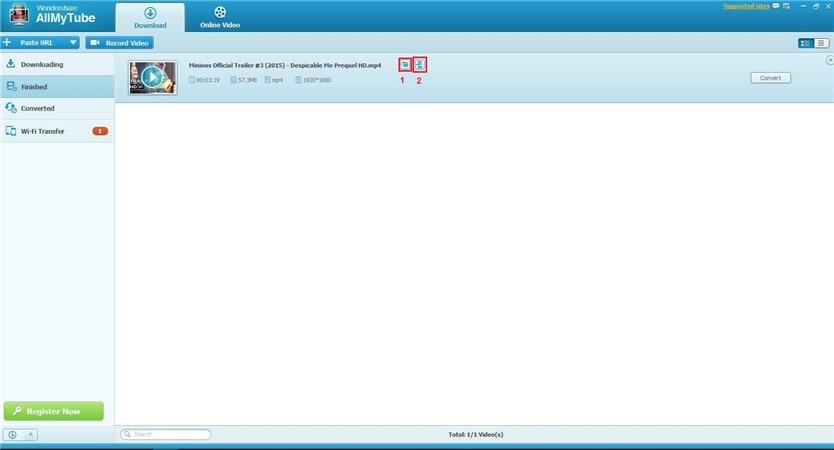
Task: Click the Converted sidebar icon
Action: (11, 108)
